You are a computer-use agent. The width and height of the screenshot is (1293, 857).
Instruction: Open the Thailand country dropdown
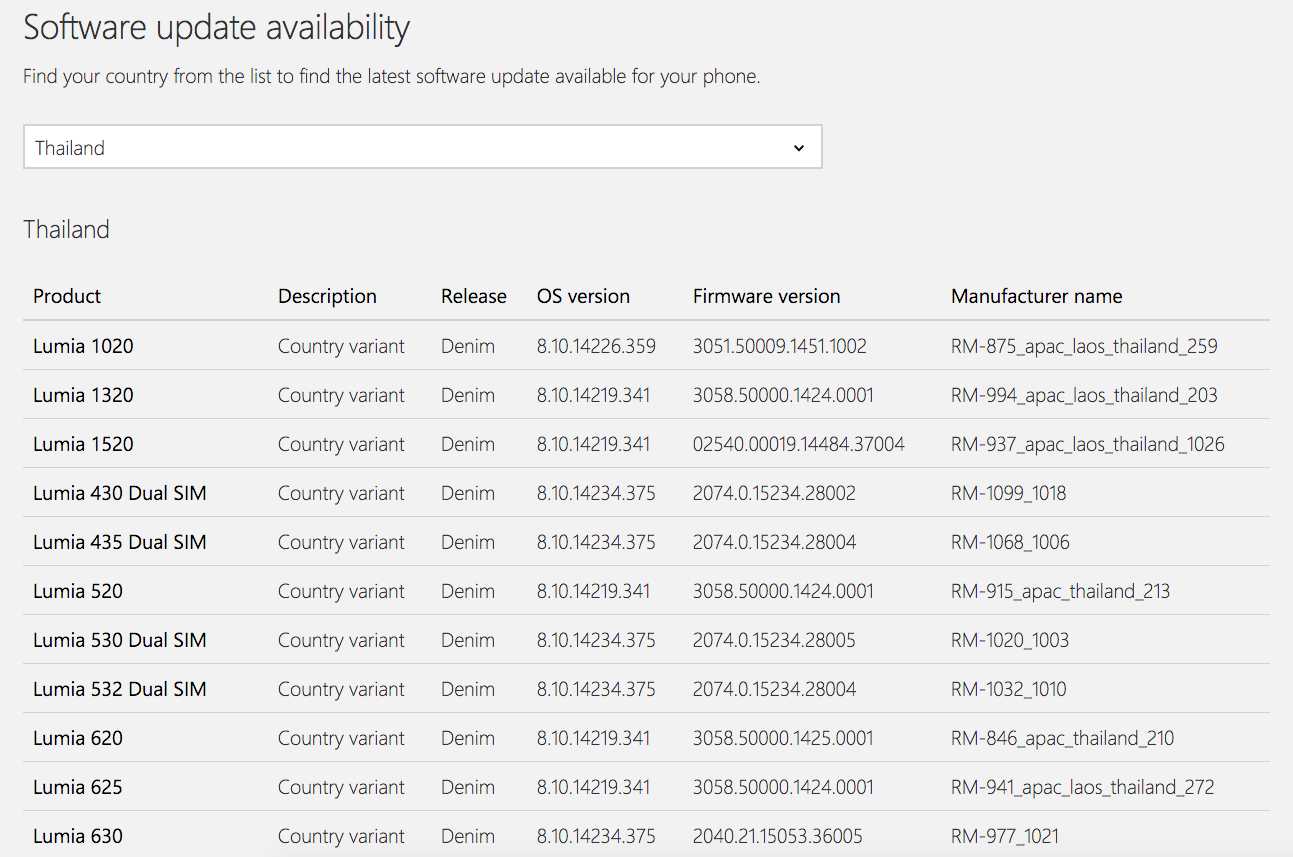pyautogui.click(x=420, y=147)
